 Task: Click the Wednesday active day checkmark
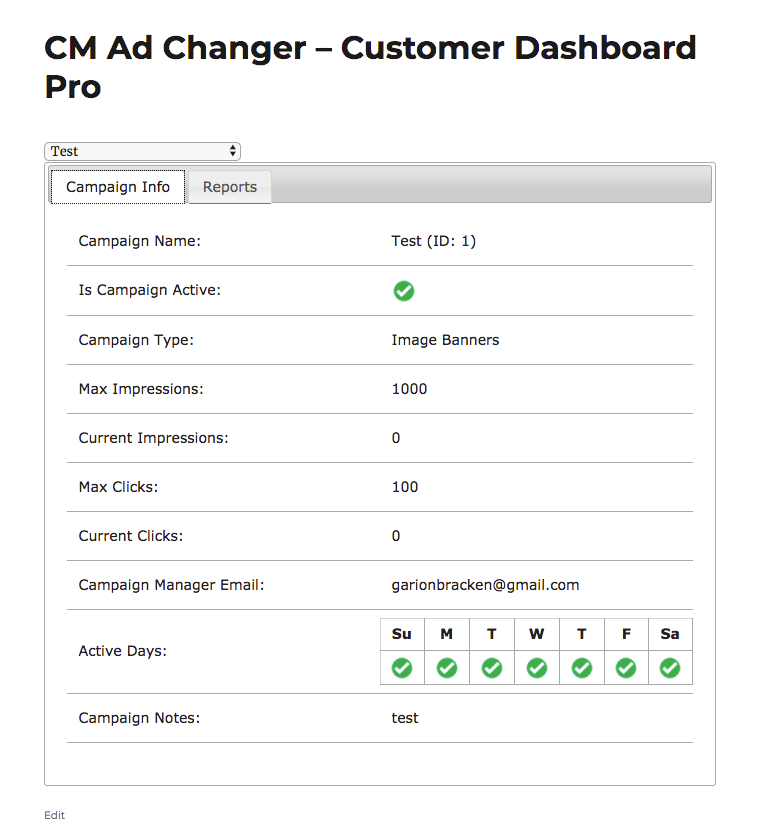537,667
